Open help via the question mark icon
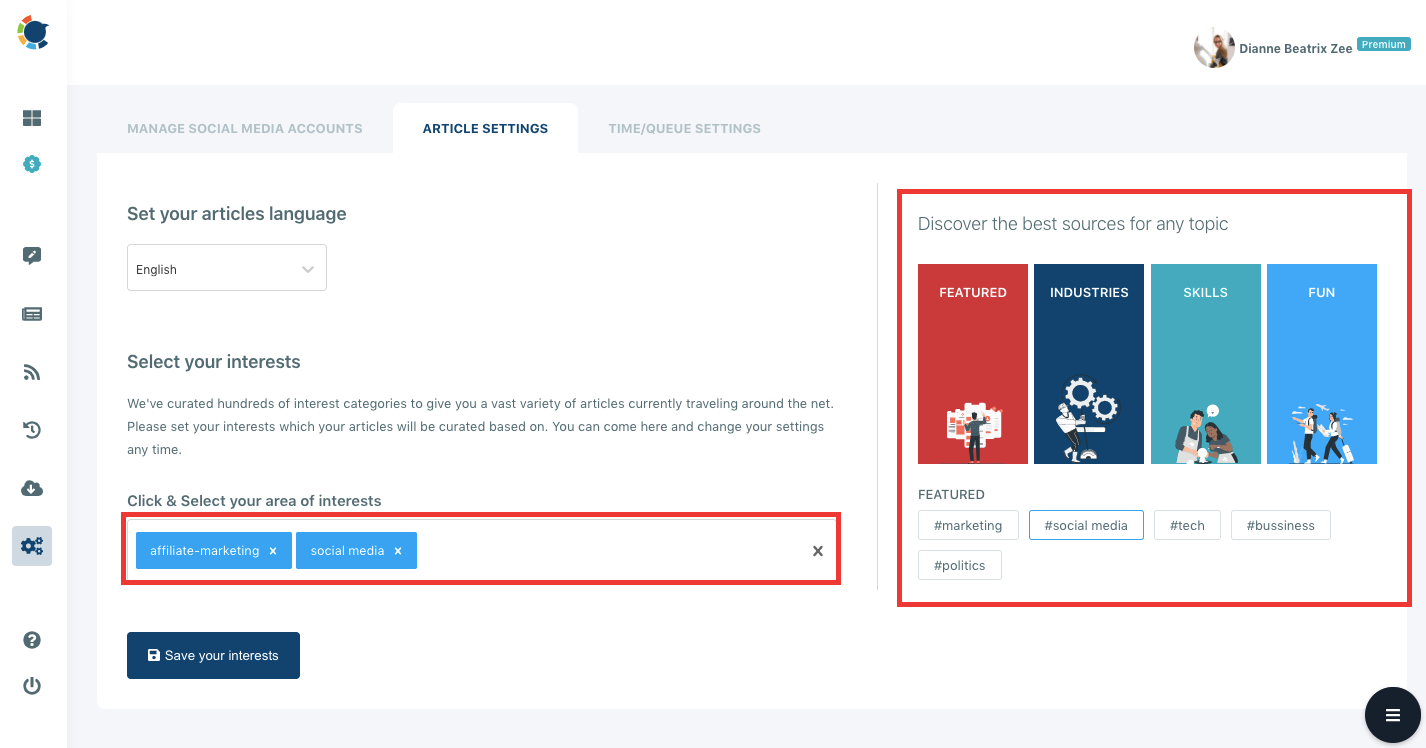1426x748 pixels. point(31,639)
